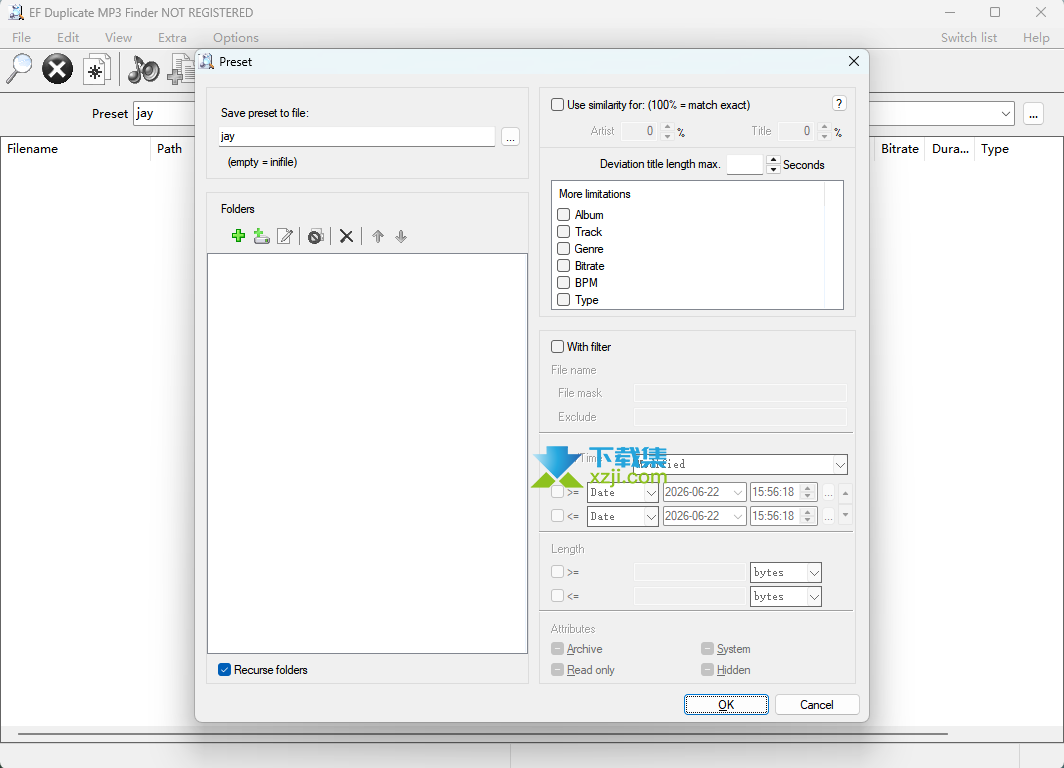This screenshot has height=768, width=1064.
Task: Click the Save preset to file input field
Action: pyautogui.click(x=357, y=136)
